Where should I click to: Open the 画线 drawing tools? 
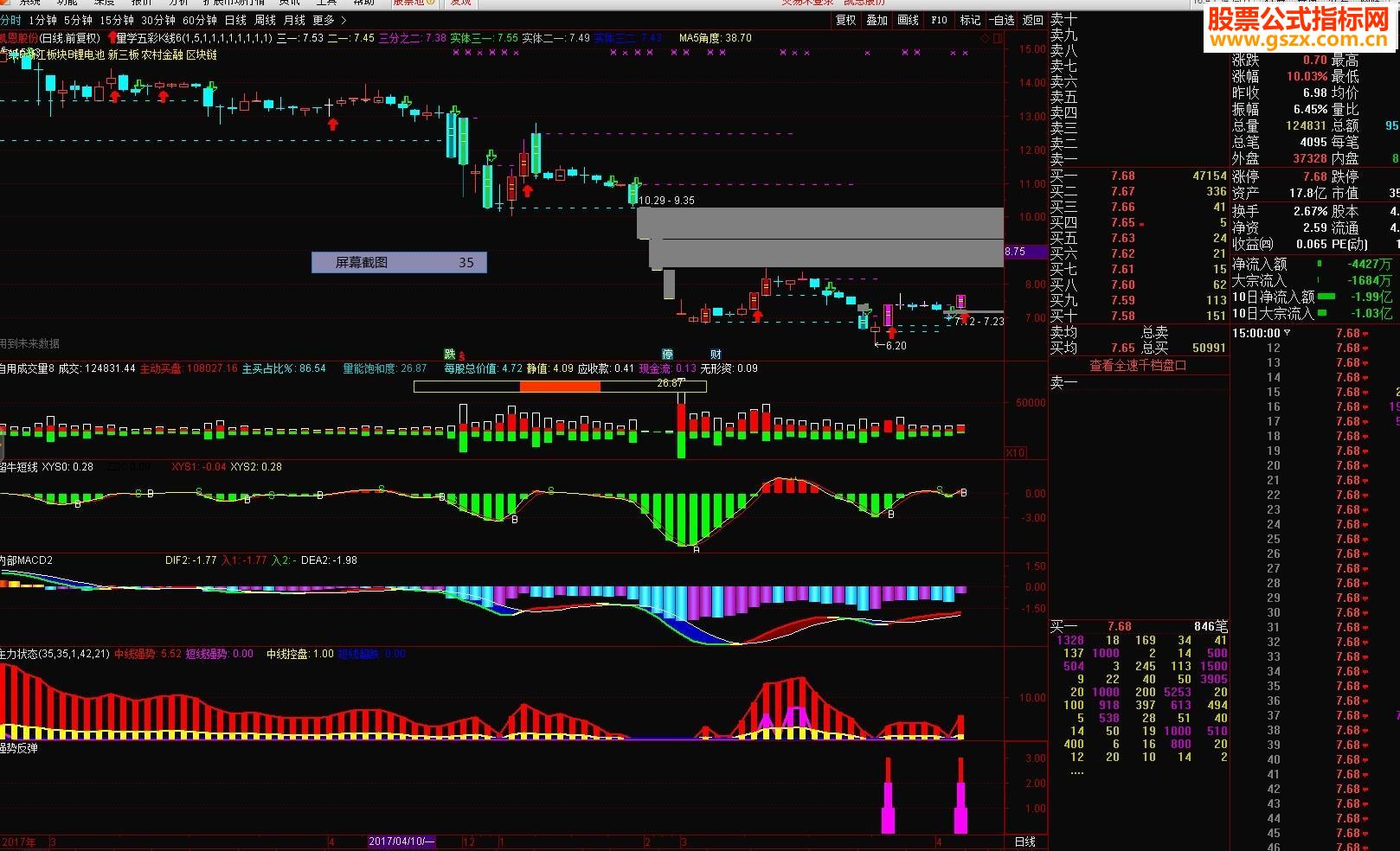(908, 20)
